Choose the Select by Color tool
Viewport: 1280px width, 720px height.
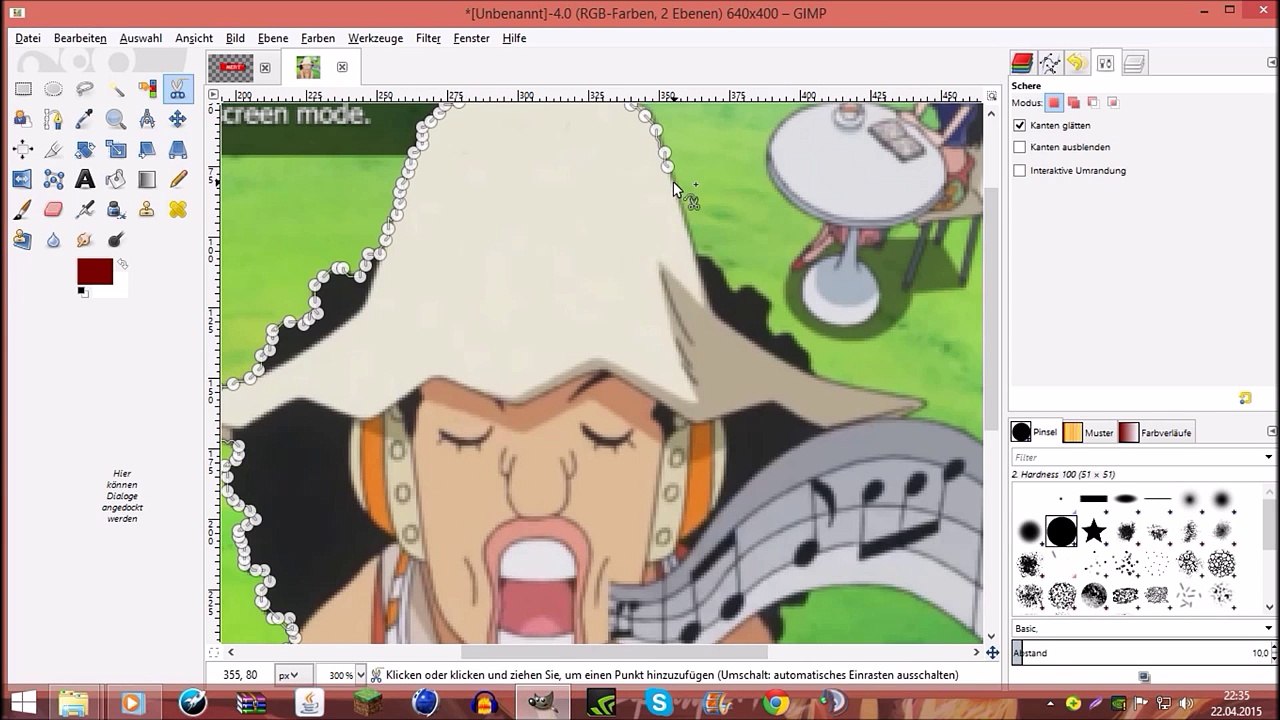pos(147,89)
